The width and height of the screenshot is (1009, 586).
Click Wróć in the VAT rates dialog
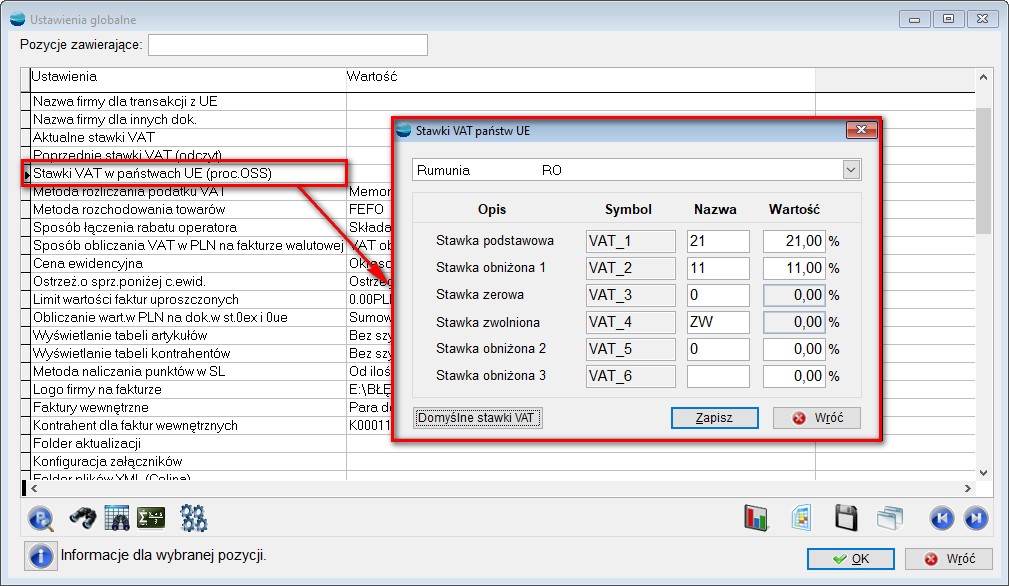[x=816, y=418]
